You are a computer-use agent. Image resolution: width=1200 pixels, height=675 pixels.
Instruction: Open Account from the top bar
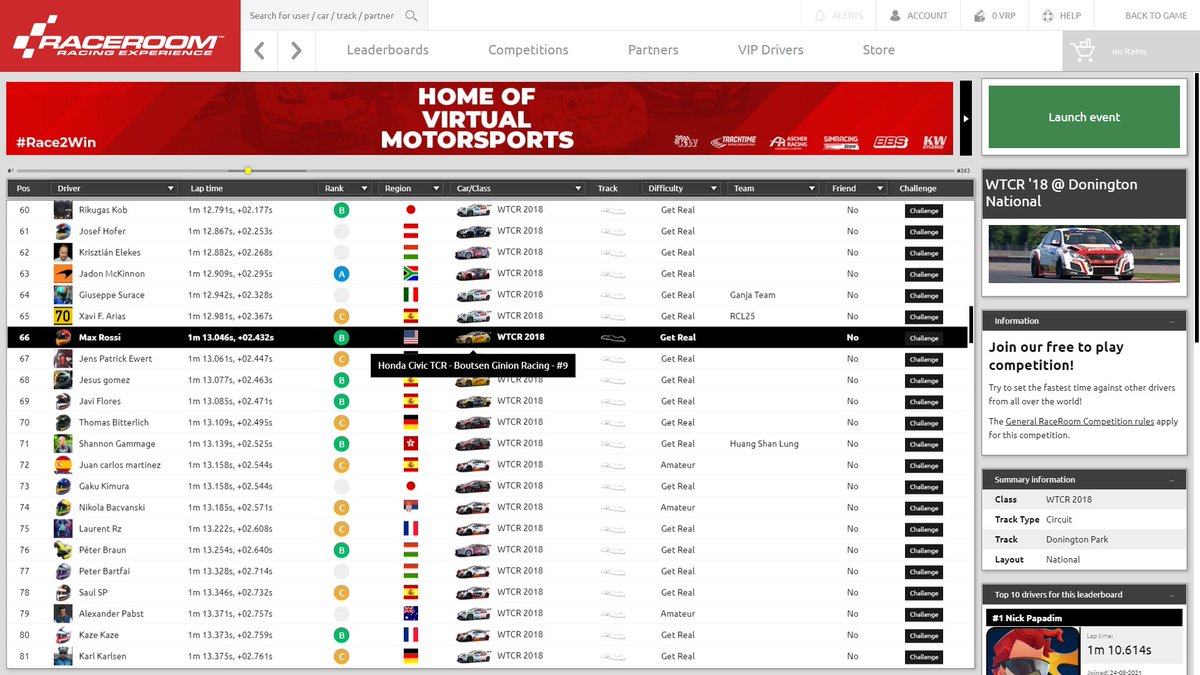click(918, 15)
